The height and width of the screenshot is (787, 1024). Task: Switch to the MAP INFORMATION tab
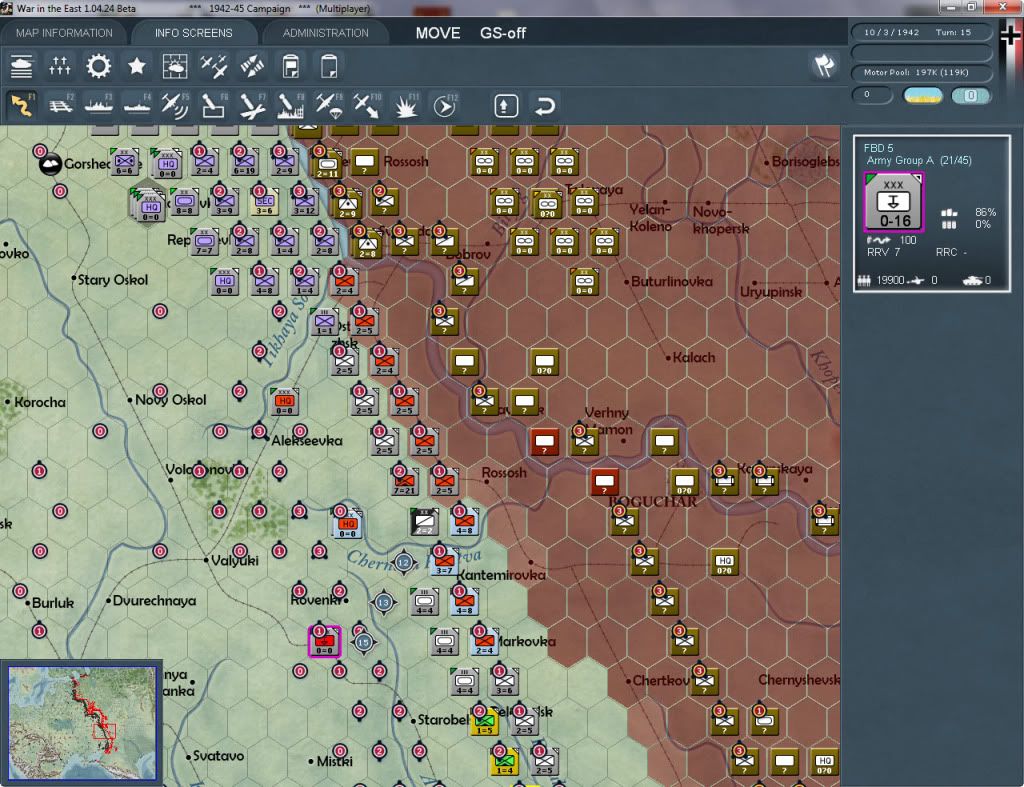tap(64, 33)
